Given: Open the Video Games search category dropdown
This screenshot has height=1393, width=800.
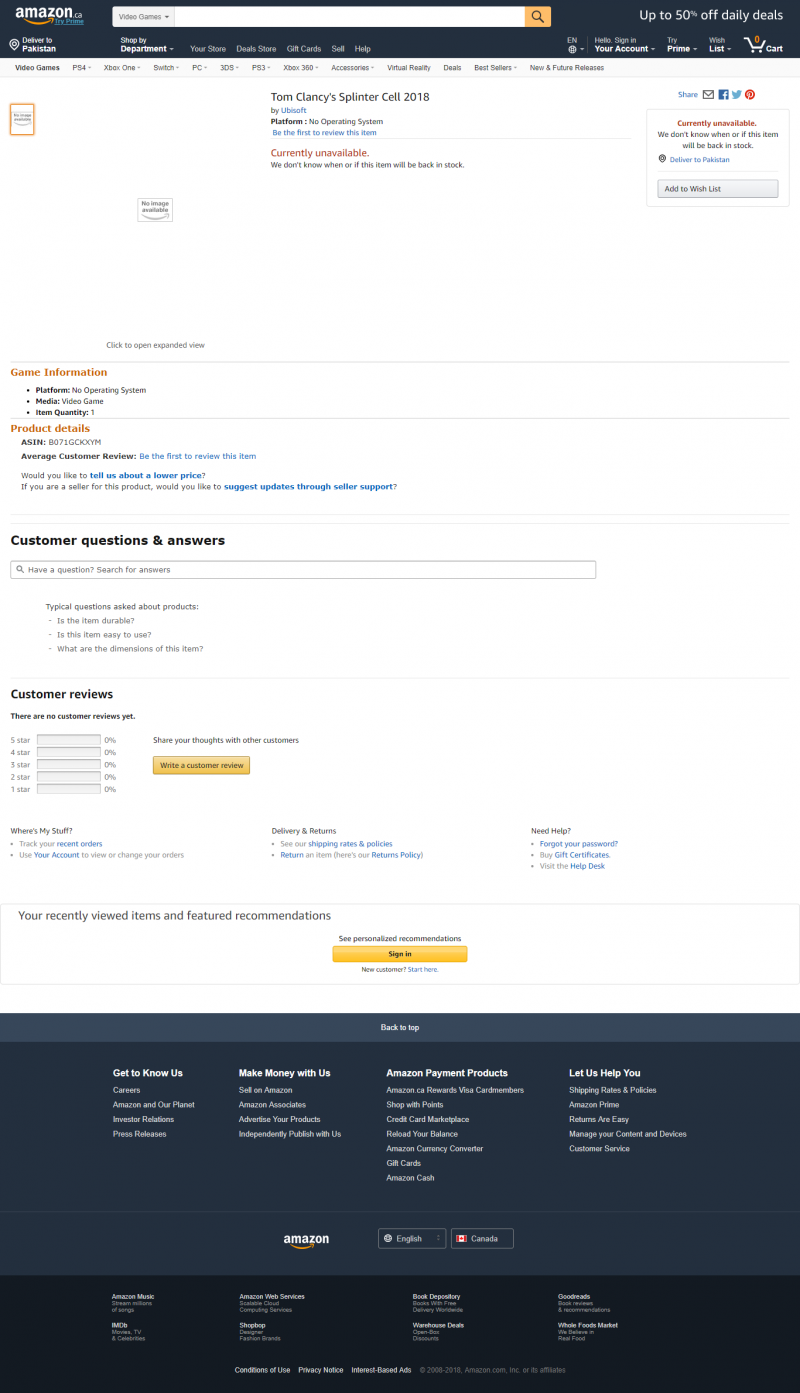Looking at the screenshot, I should pyautogui.click(x=143, y=17).
